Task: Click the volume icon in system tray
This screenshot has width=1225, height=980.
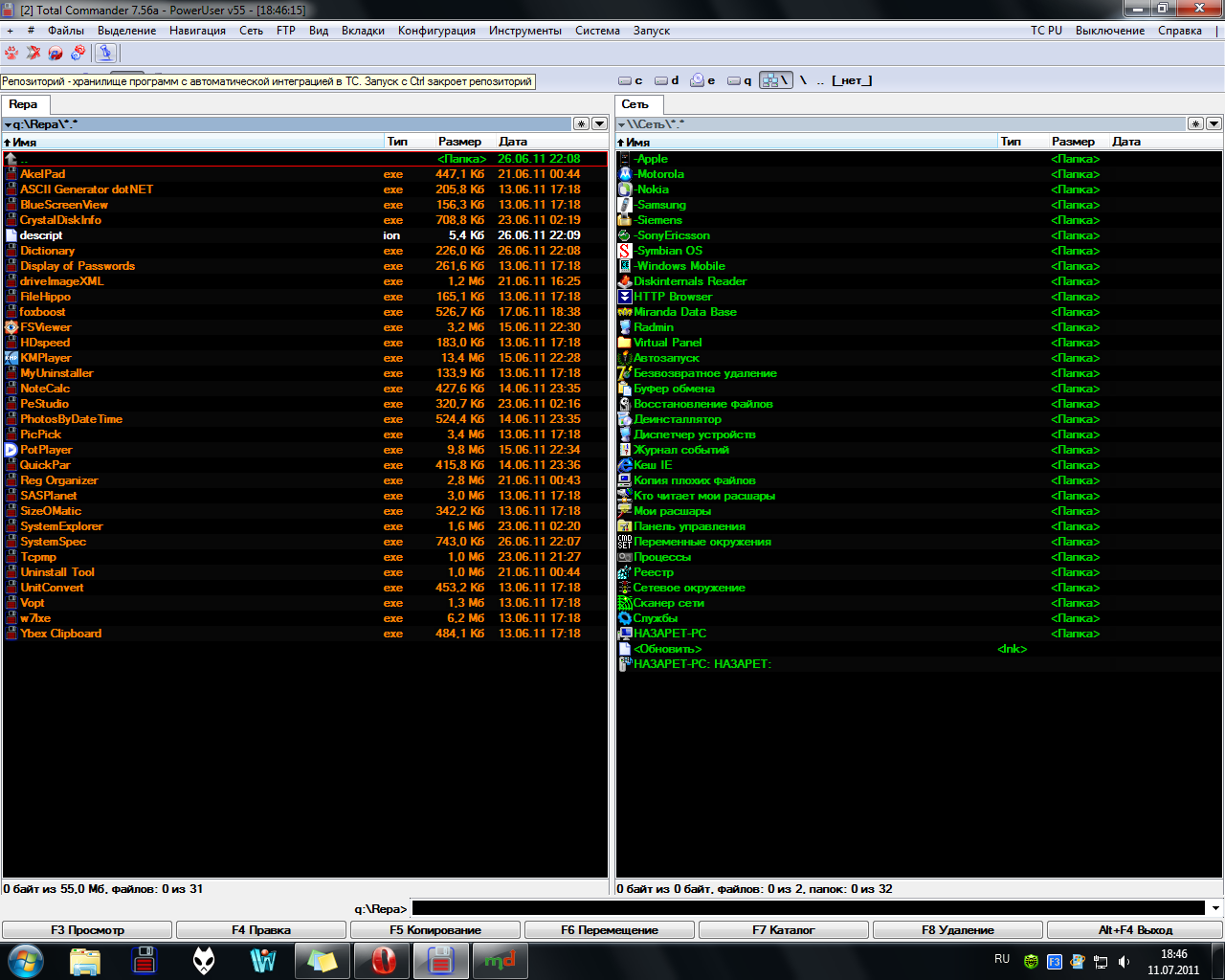Action: (1124, 961)
